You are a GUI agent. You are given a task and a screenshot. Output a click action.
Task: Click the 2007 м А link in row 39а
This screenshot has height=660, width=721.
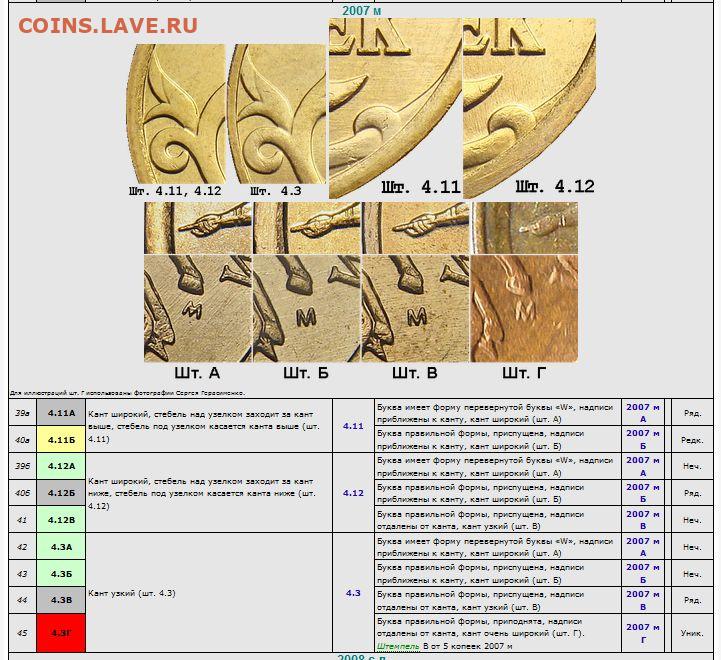[643, 413]
